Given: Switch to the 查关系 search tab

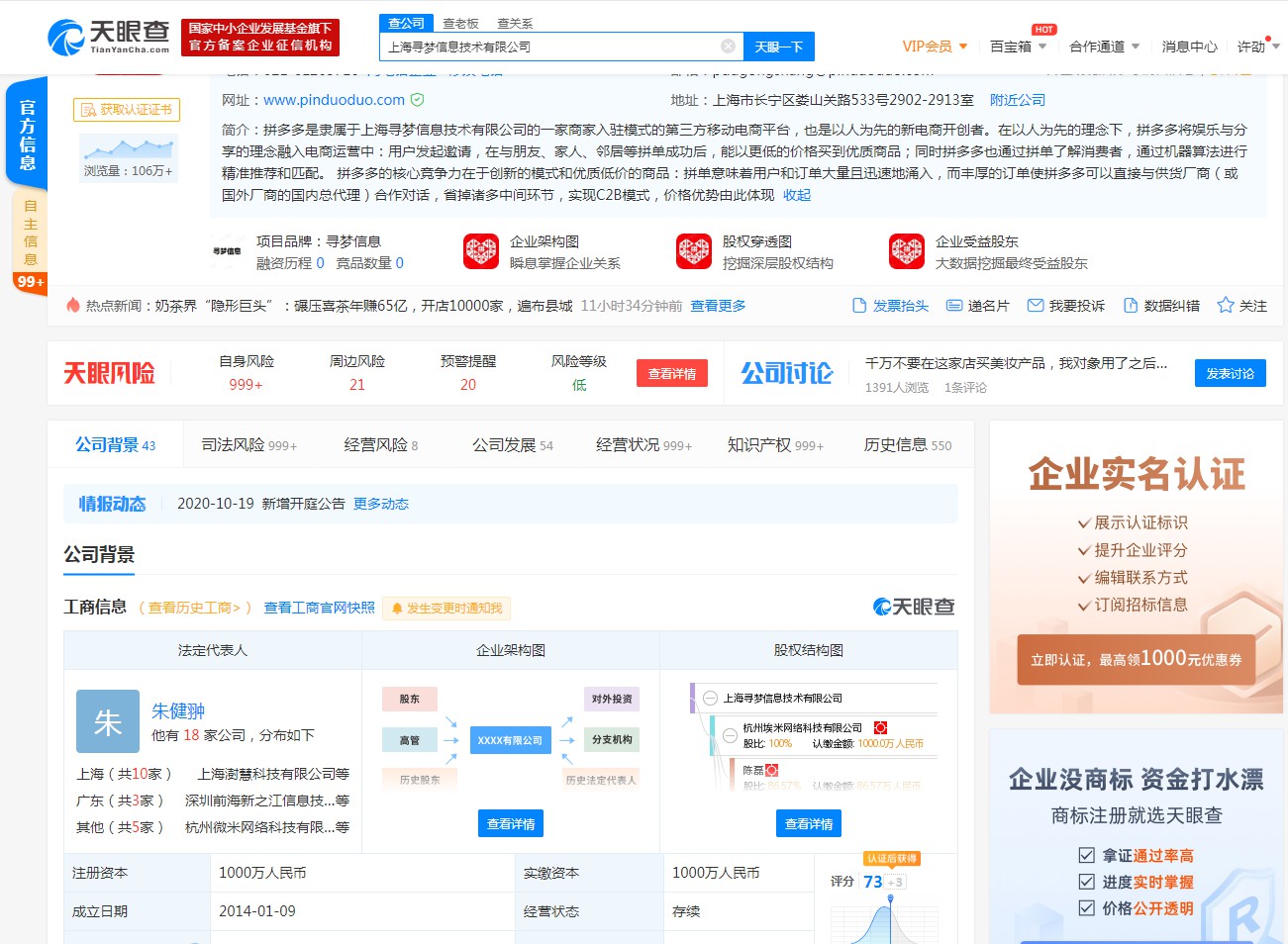Looking at the screenshot, I should click(x=515, y=24).
